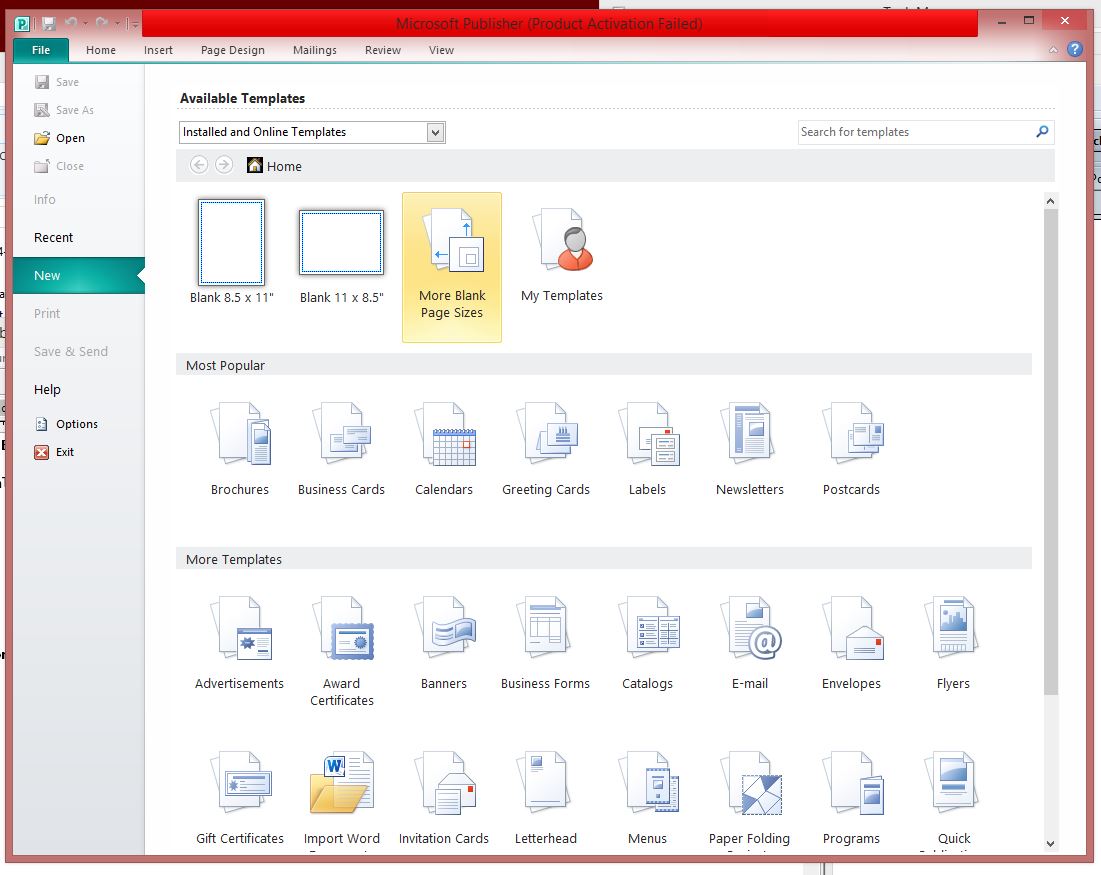
Task: Select Recent in the backstage sidebar
Action: click(53, 237)
